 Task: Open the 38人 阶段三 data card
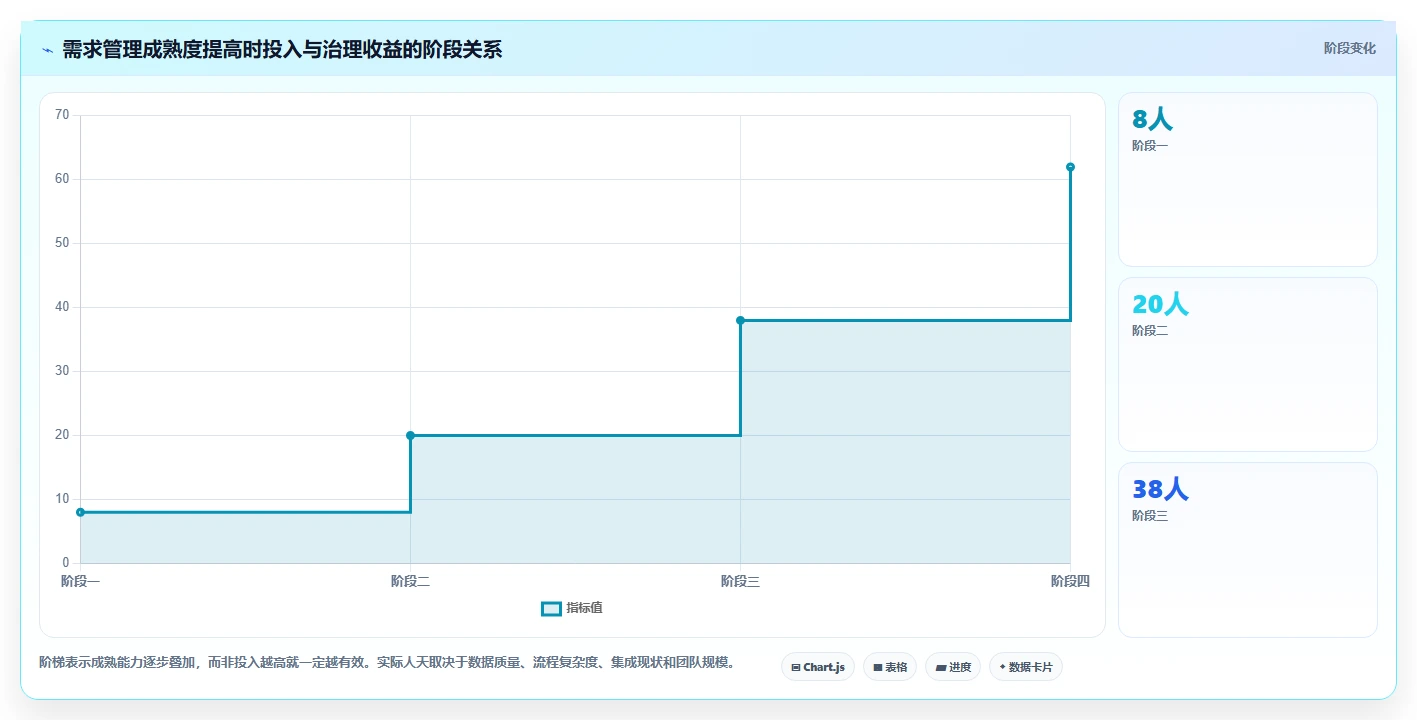(x=1247, y=549)
